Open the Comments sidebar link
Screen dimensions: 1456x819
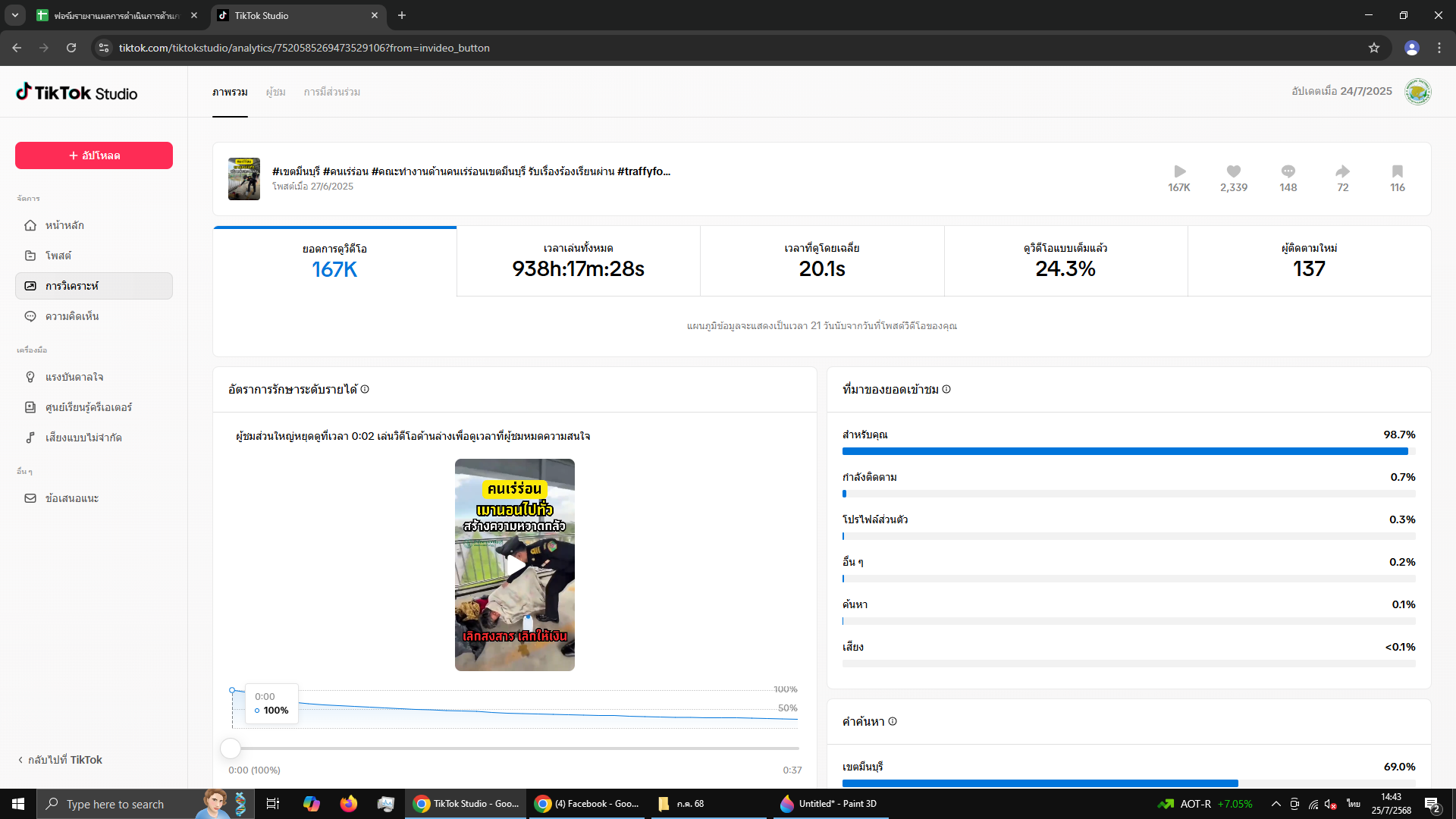(94, 316)
